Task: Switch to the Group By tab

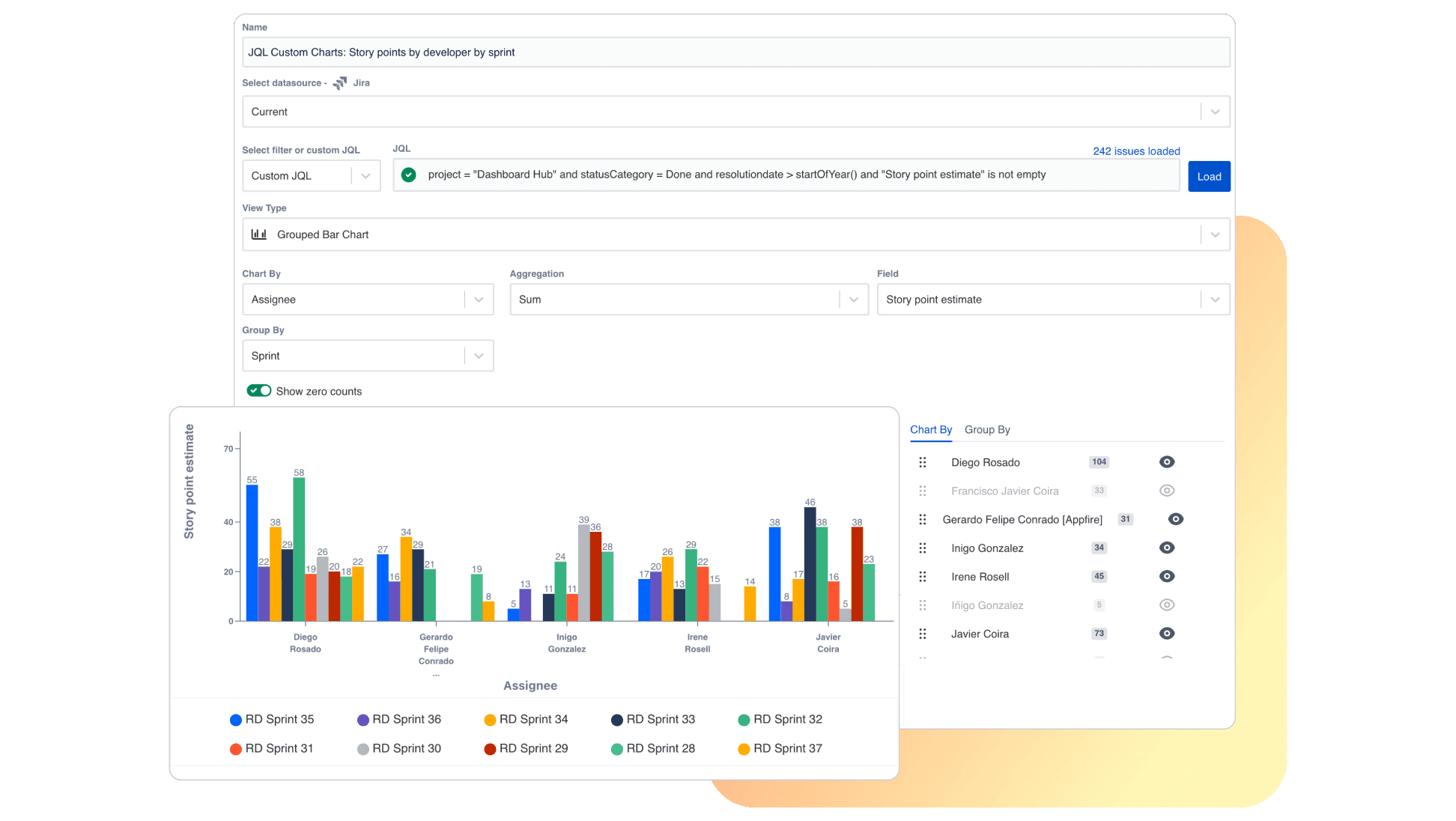Action: (x=987, y=429)
